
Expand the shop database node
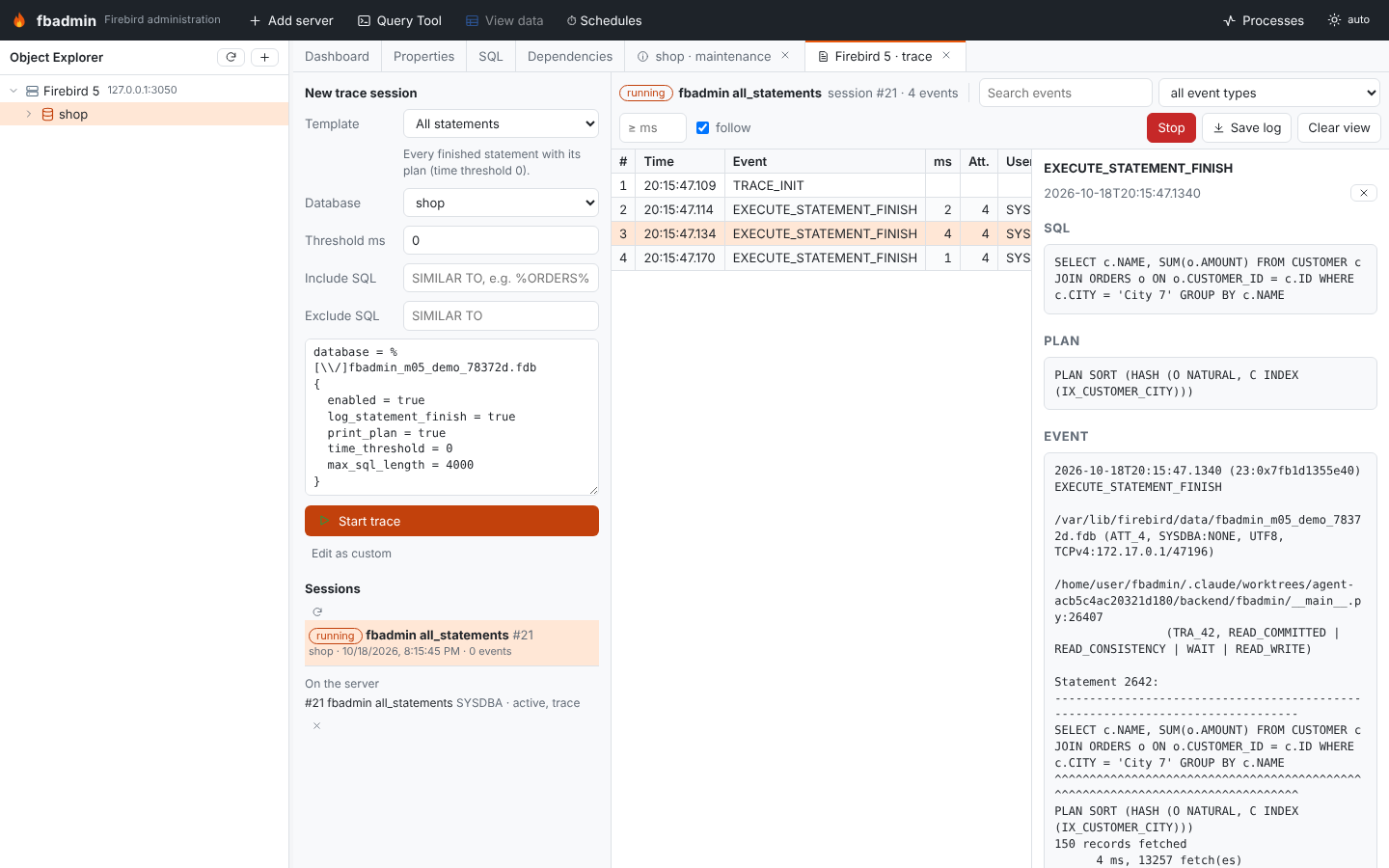29,114
